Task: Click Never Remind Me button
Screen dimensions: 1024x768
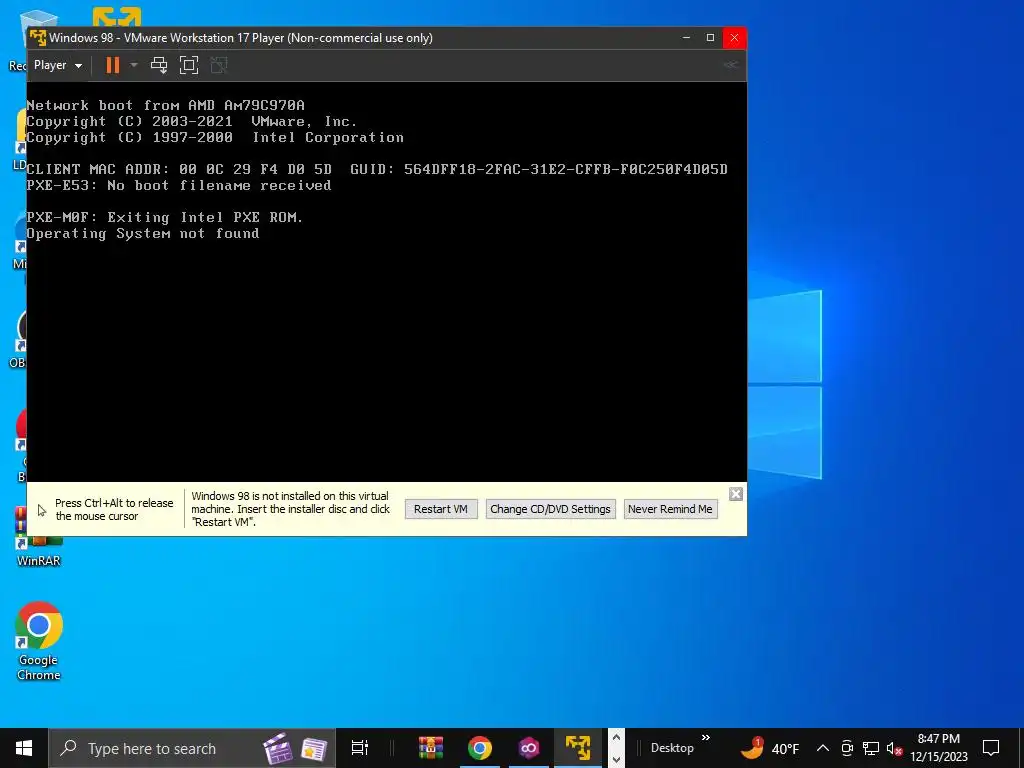Action: (x=670, y=509)
